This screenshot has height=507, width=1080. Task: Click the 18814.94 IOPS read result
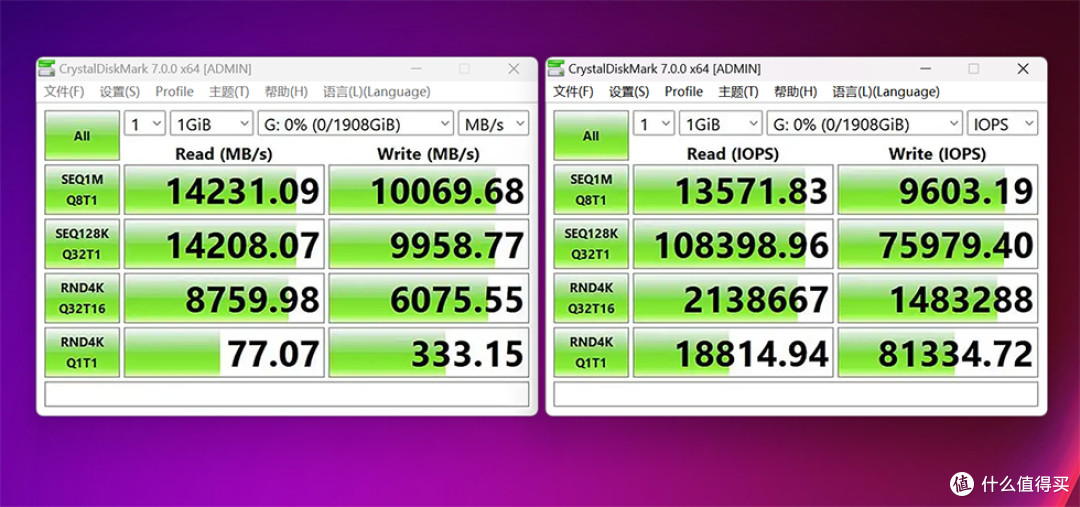point(733,353)
